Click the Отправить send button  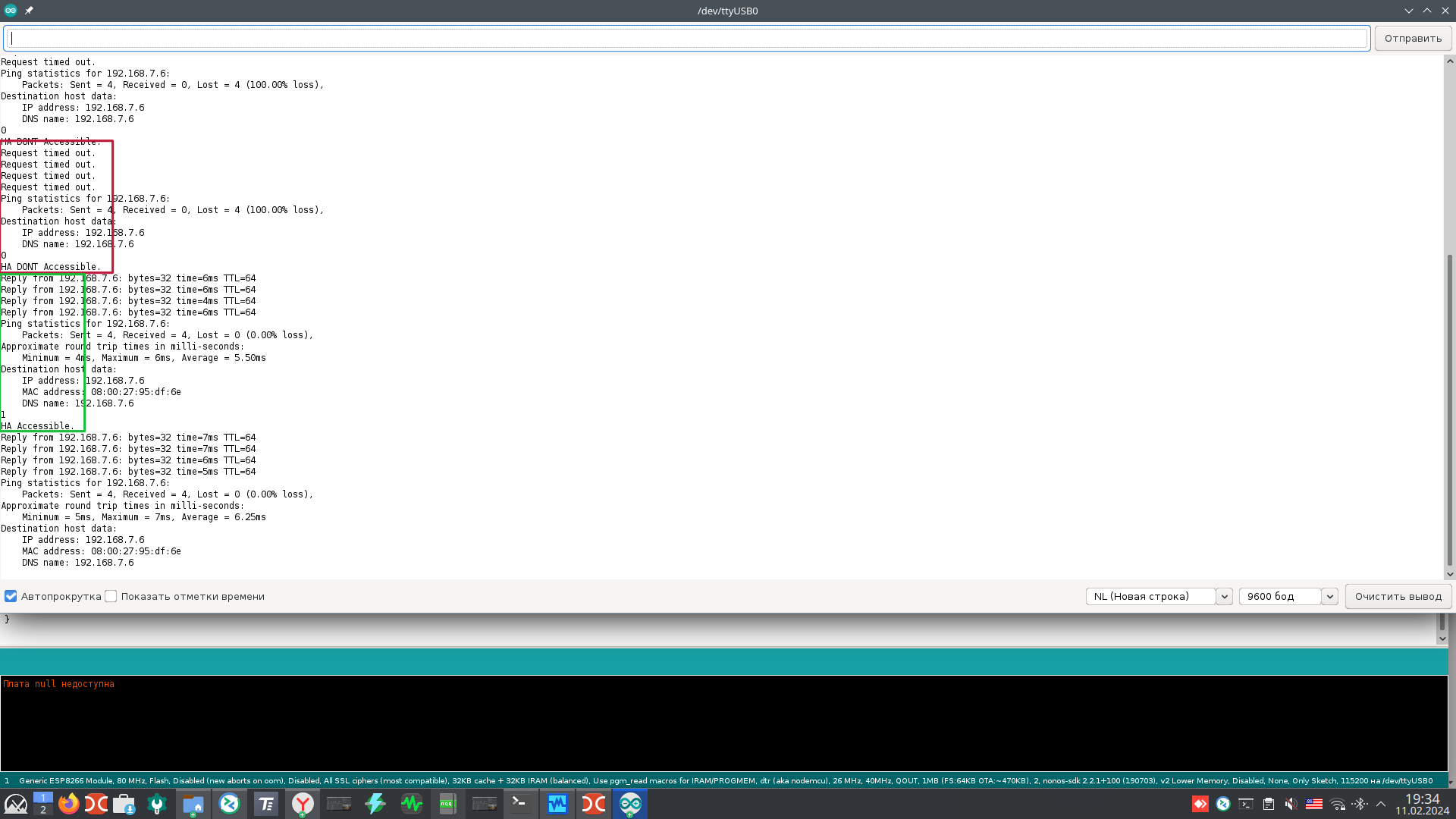tap(1413, 38)
